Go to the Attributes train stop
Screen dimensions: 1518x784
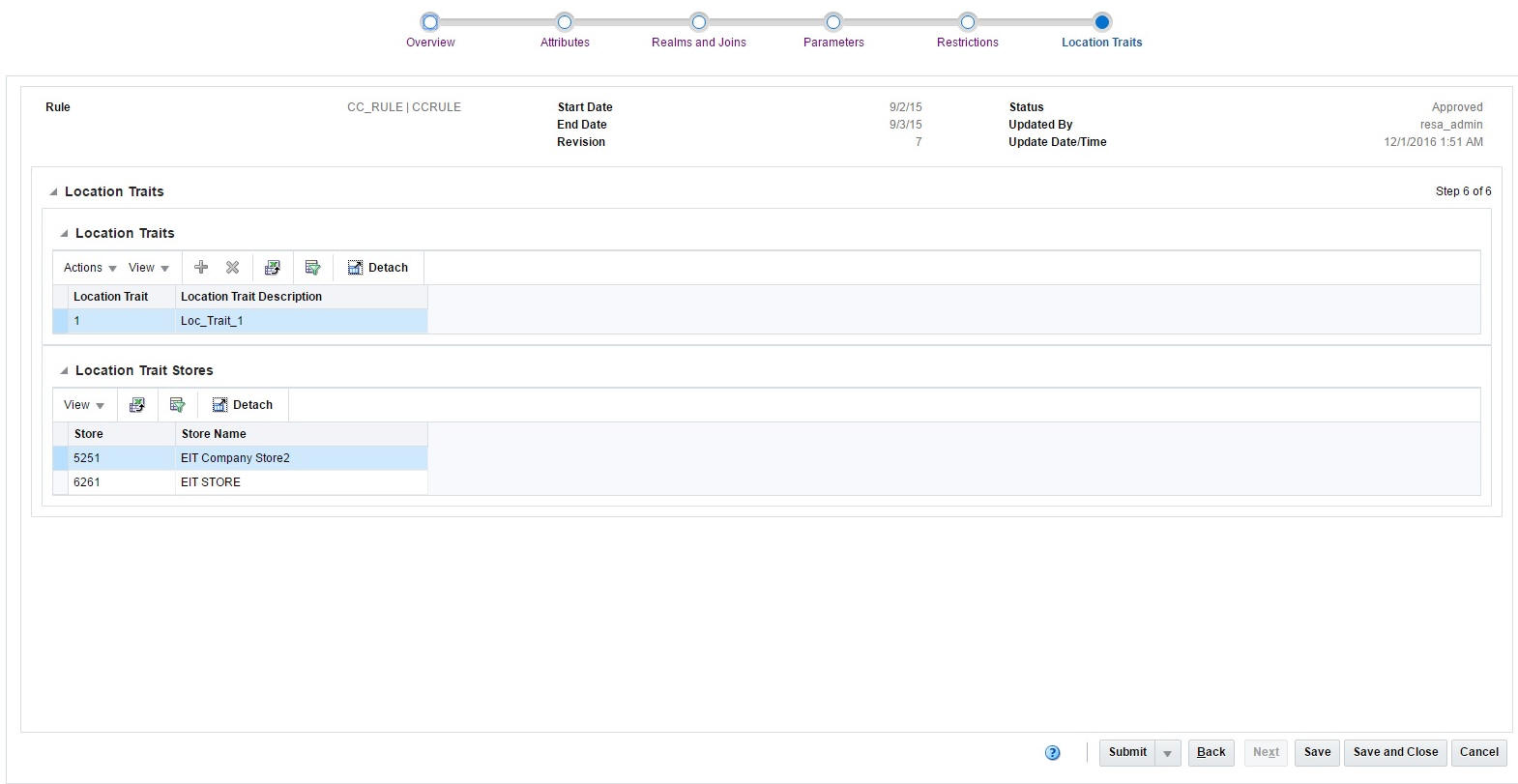pos(565,22)
